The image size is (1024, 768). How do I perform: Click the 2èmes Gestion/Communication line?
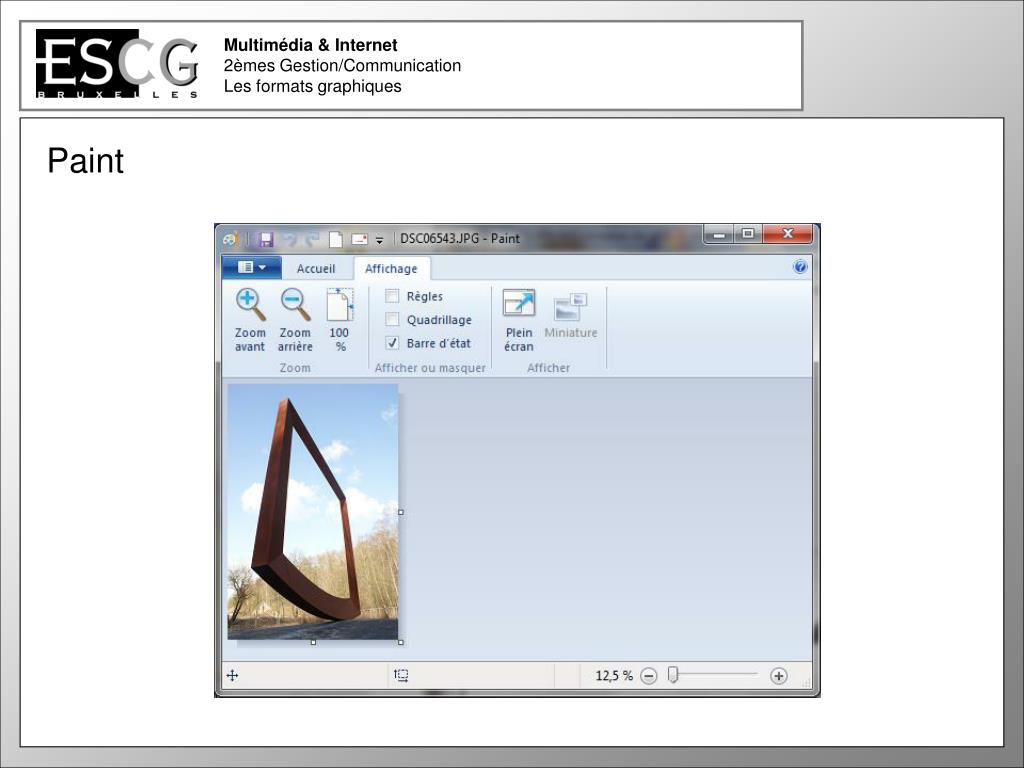342,65
